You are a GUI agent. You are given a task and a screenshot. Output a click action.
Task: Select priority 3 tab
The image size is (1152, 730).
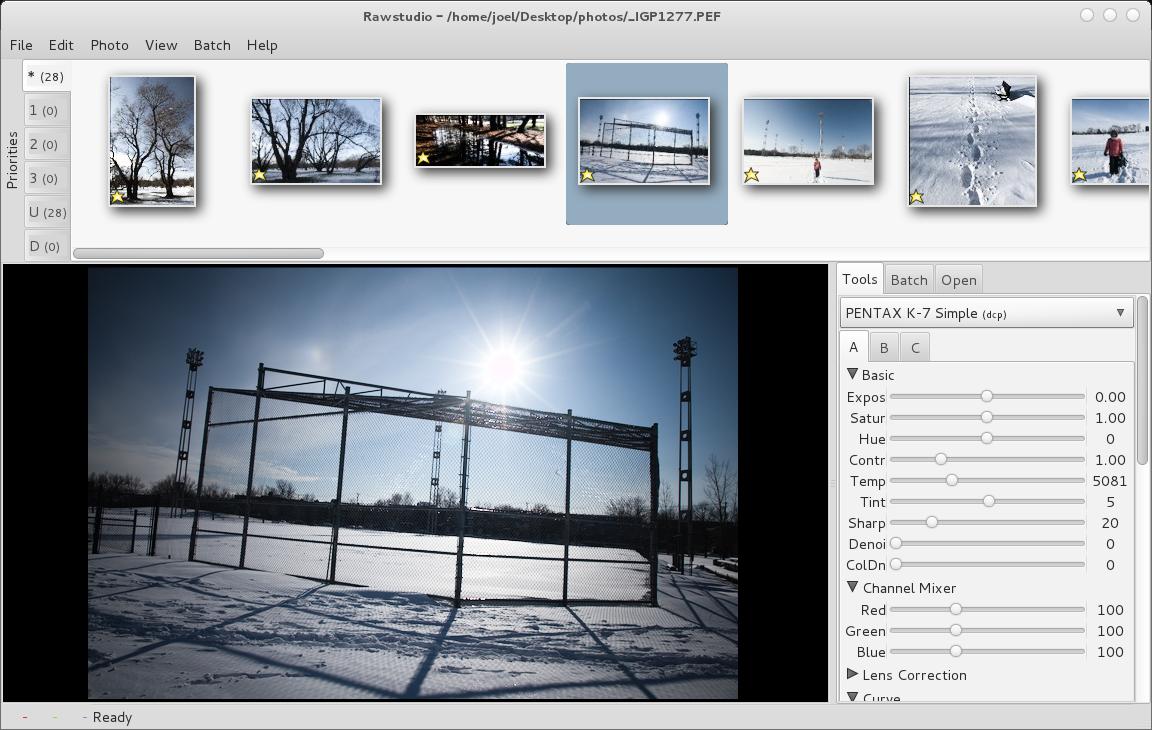46,178
